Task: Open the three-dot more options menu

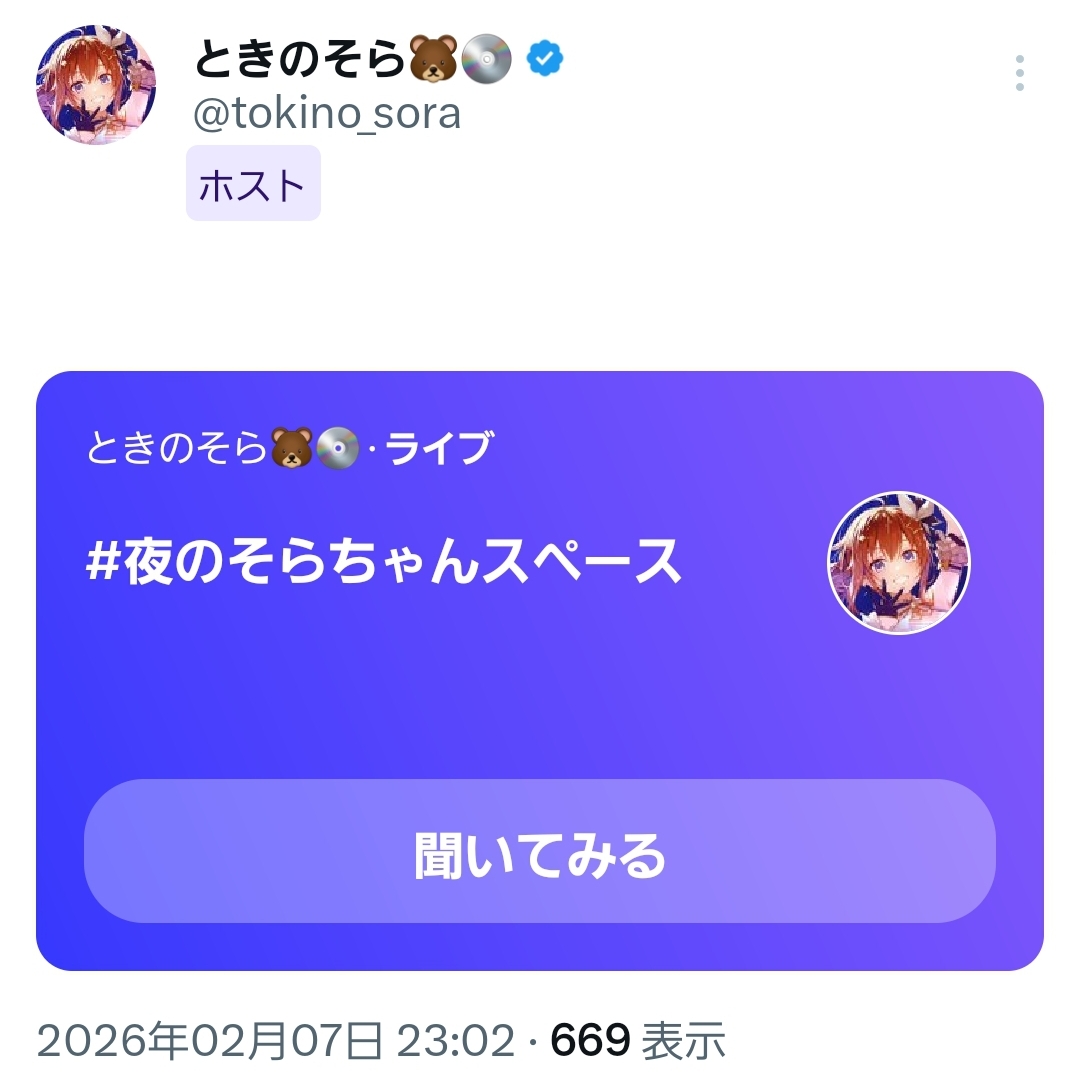Action: [x=1019, y=73]
